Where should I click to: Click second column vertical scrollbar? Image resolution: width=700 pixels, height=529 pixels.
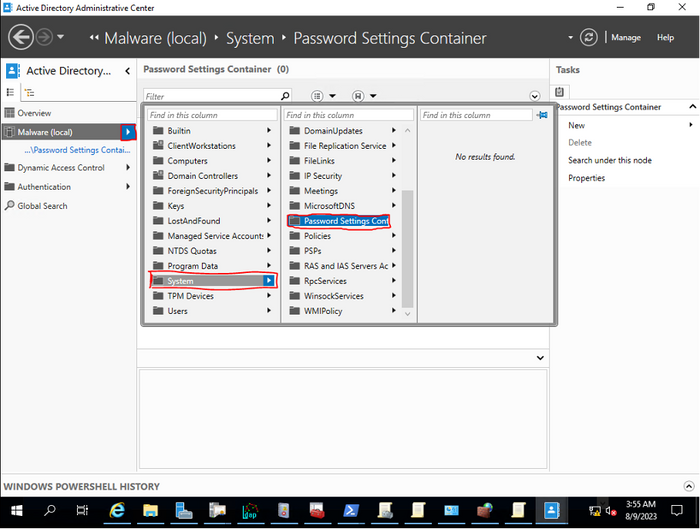(x=407, y=249)
